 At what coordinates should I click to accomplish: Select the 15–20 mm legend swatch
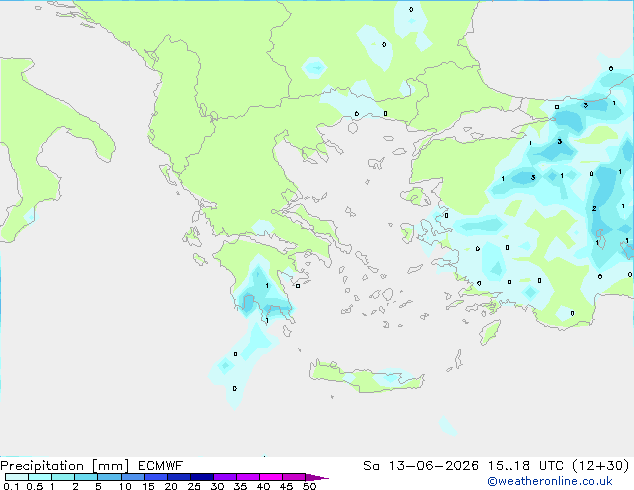point(156,477)
